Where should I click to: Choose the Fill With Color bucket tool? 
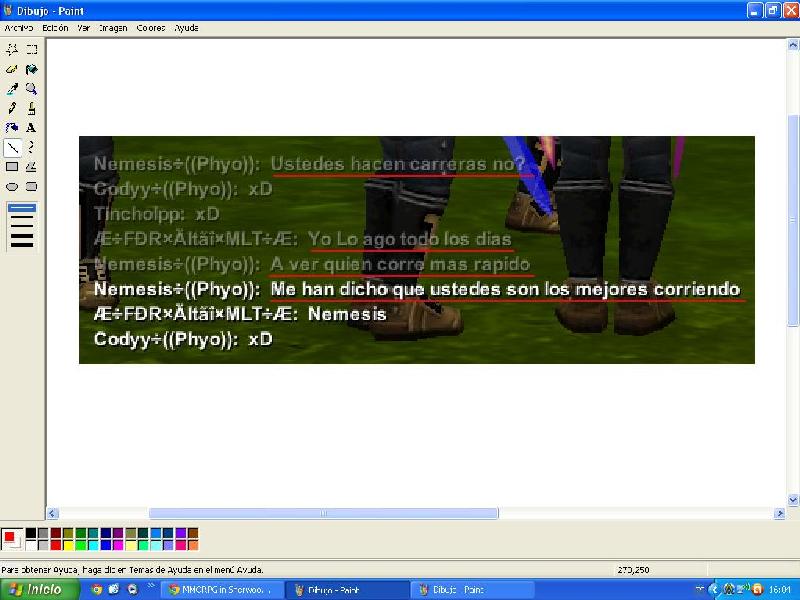[x=32, y=69]
